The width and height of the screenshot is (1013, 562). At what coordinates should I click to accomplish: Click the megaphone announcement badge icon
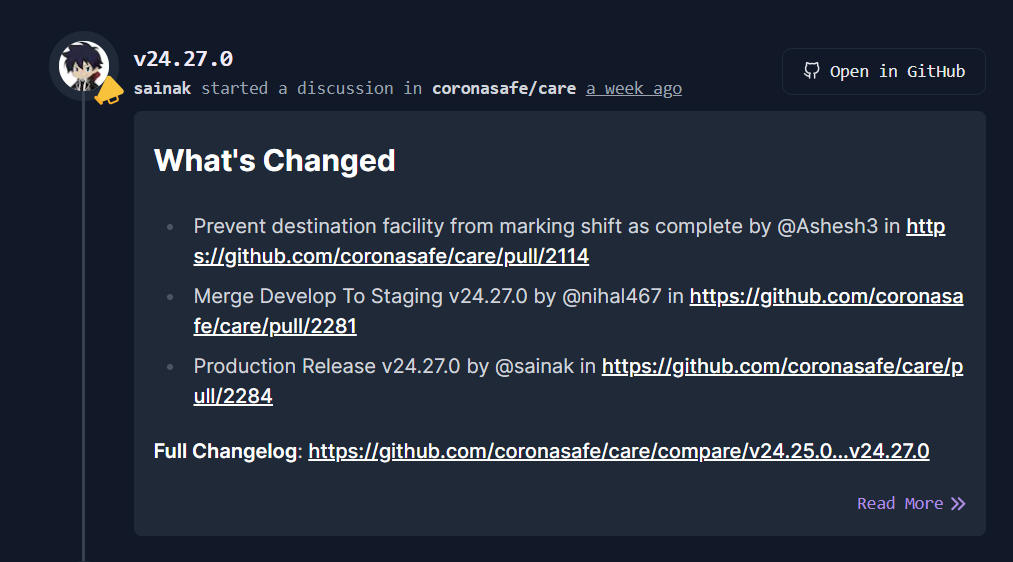[108, 91]
